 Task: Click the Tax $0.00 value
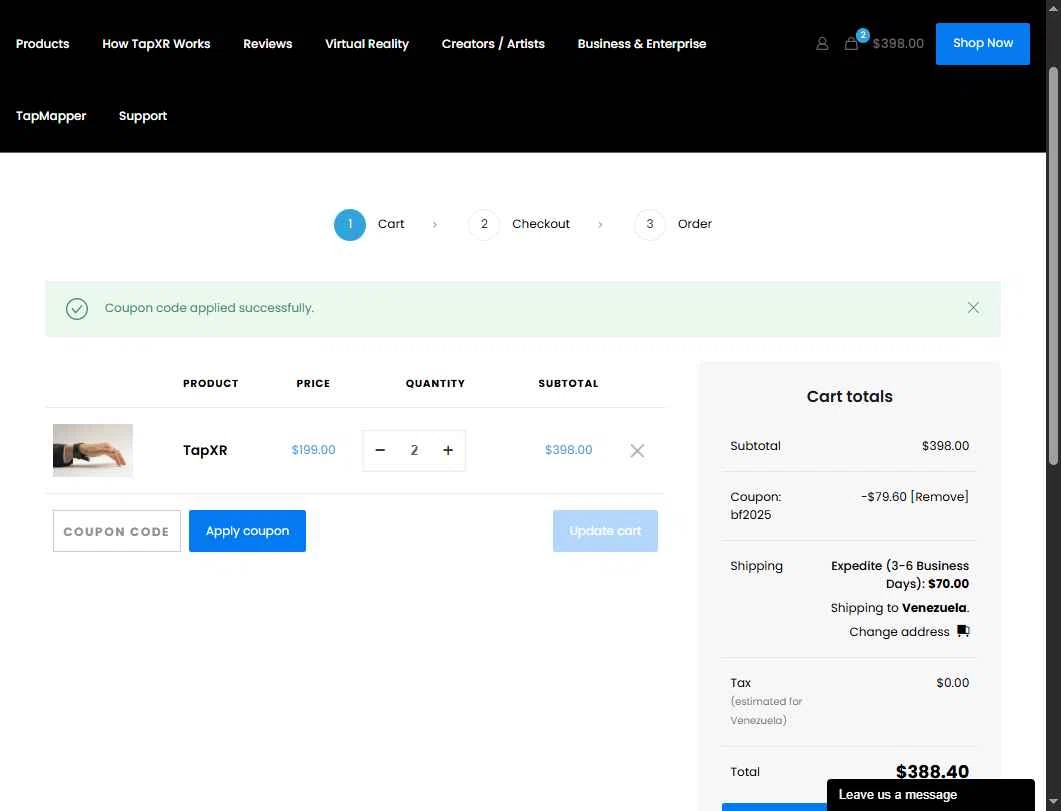point(952,682)
